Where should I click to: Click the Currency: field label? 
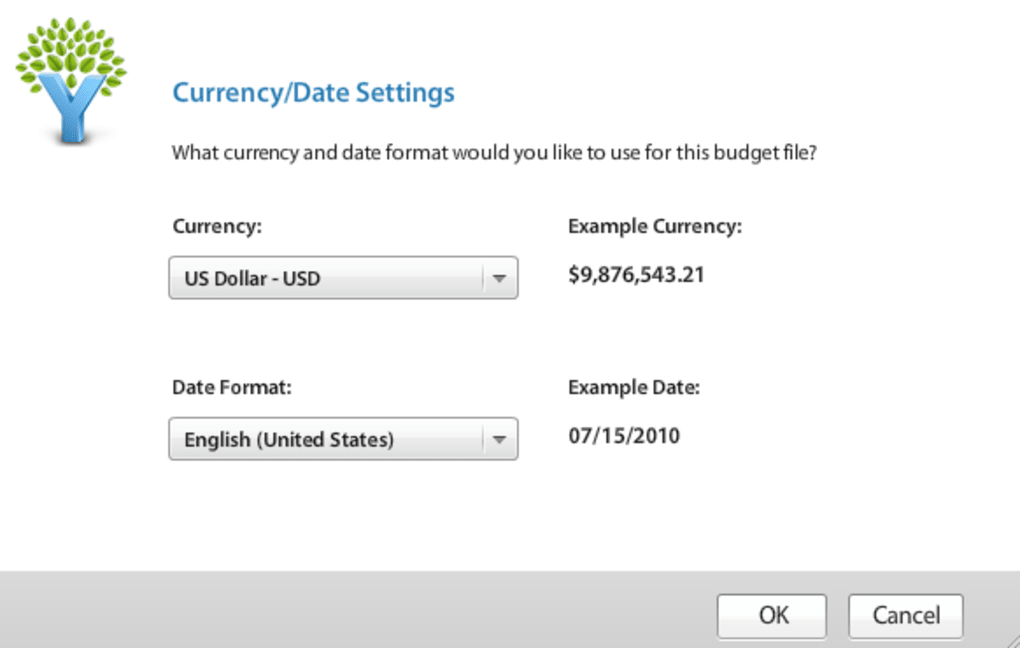pos(217,226)
